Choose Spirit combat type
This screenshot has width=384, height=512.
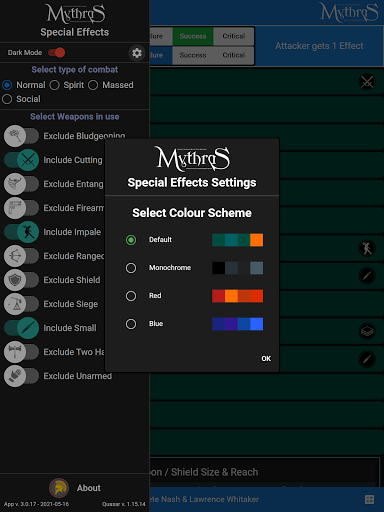[54, 85]
